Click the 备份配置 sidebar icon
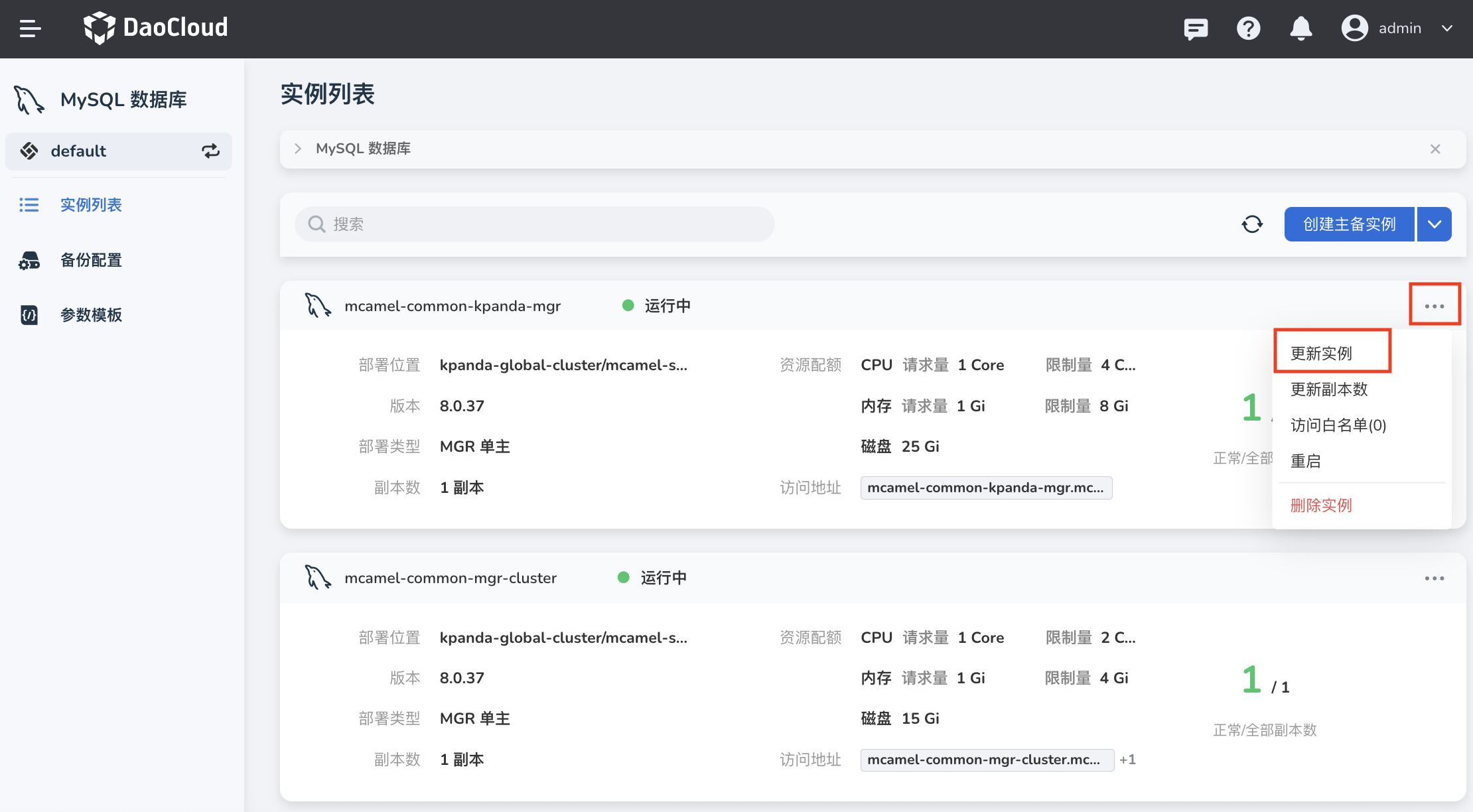Screen dimensions: 1473x812 coord(29,260)
